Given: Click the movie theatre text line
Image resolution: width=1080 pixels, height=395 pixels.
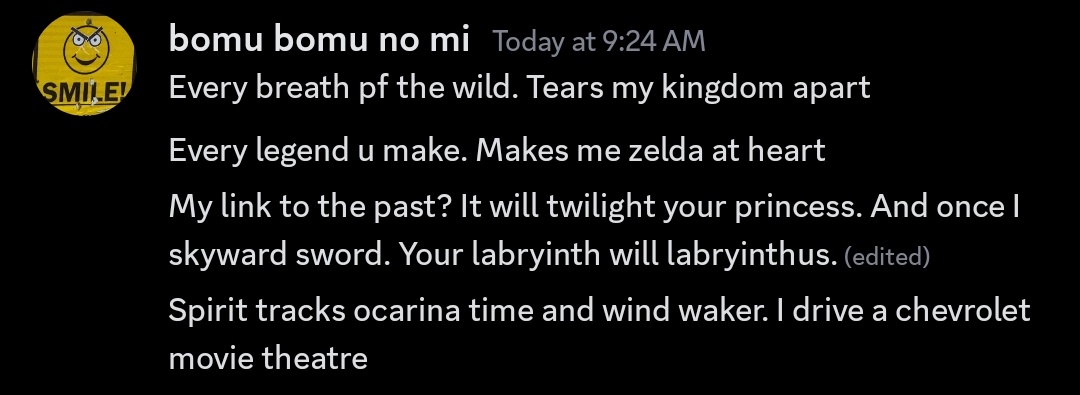Looking at the screenshot, I should click(x=268, y=358).
